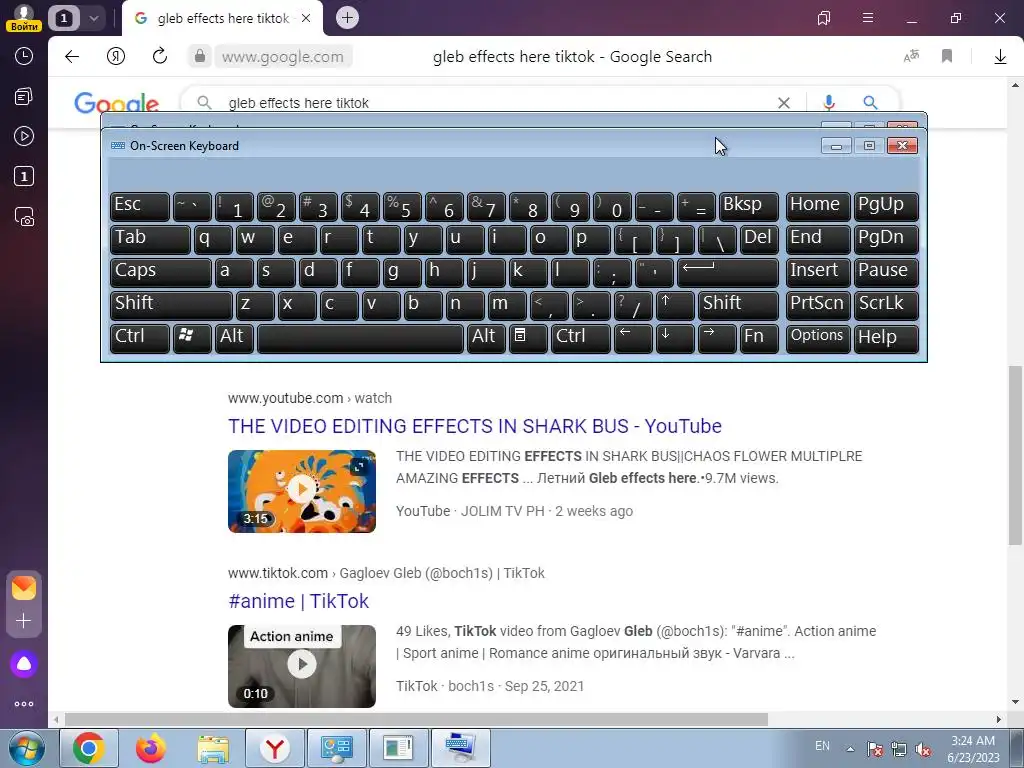
Task: Open On-Screen Keyboard taskbar button
Action: pos(461,748)
